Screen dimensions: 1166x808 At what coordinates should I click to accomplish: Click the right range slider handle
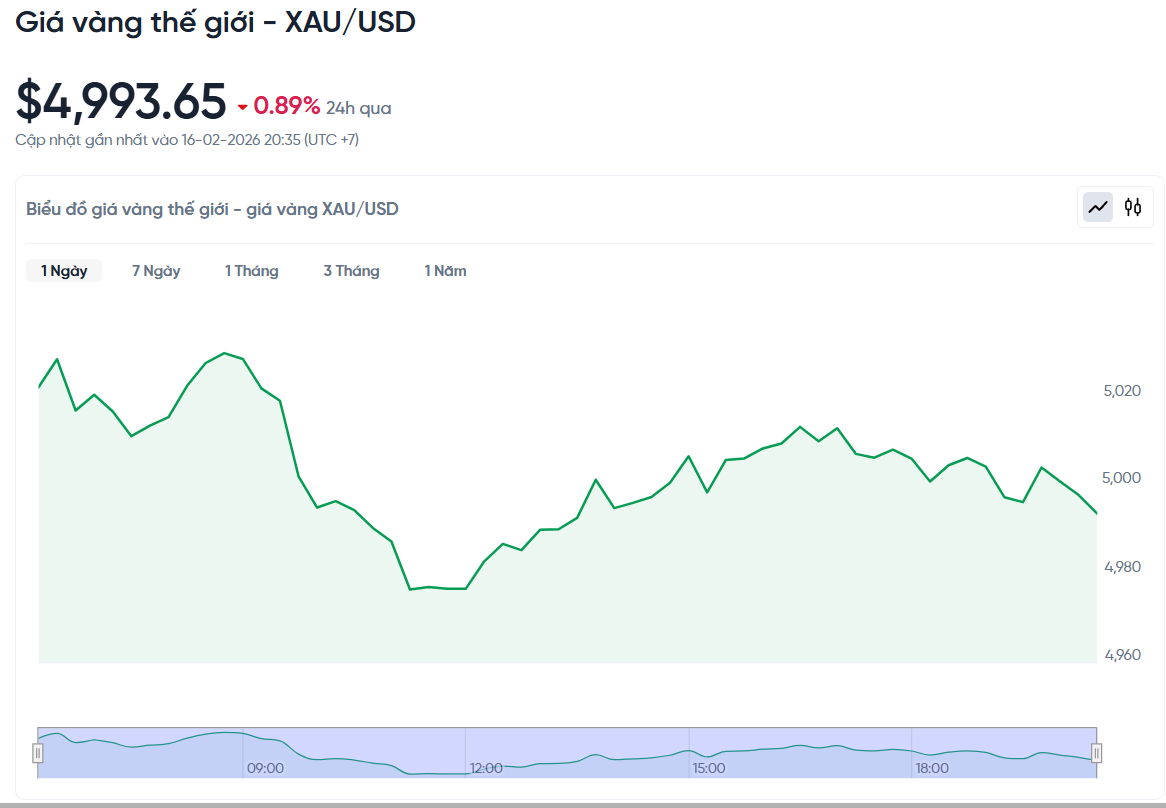(1096, 753)
